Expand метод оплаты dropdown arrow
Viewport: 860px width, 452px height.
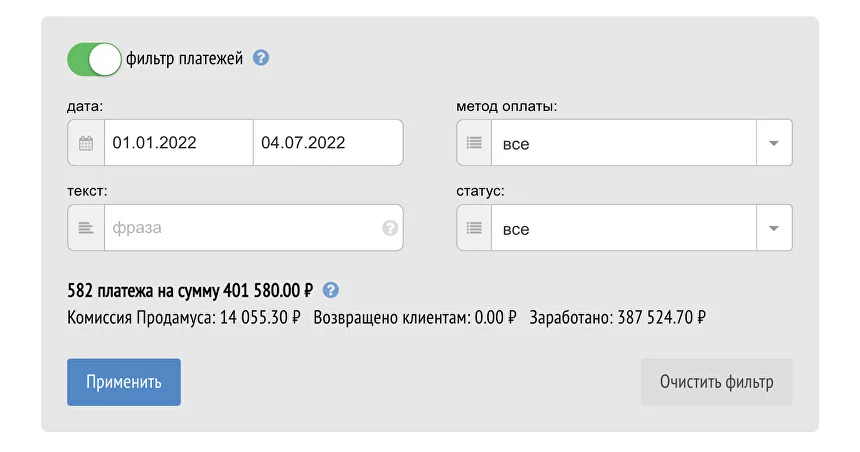[774, 143]
